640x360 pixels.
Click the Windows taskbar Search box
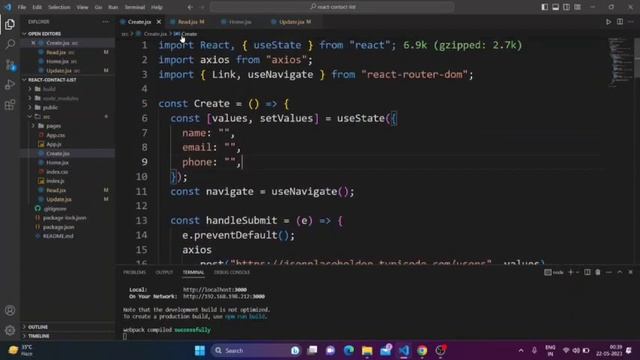pyautogui.click(x=256, y=350)
